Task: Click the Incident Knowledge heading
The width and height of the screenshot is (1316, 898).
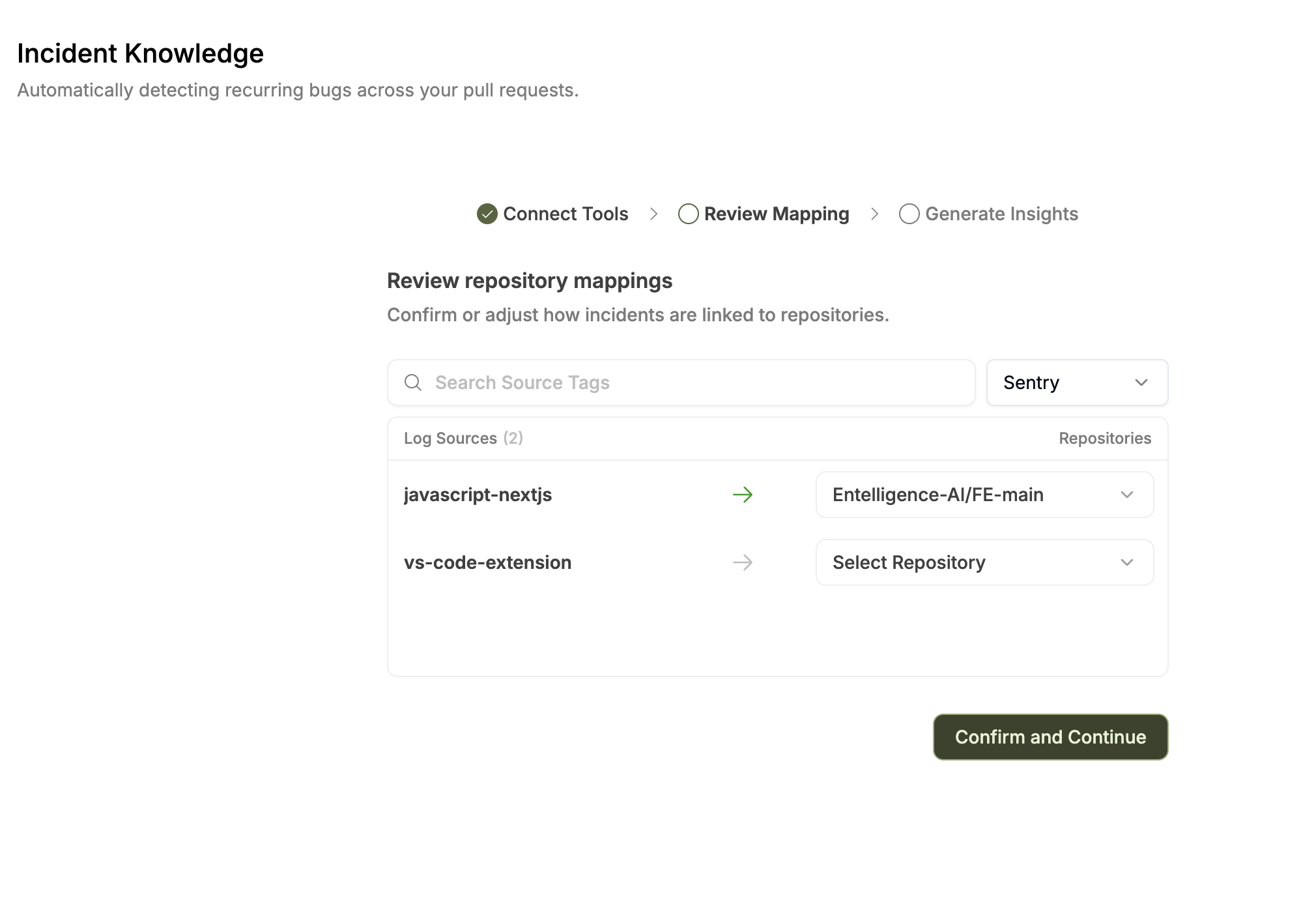Action: (x=141, y=52)
